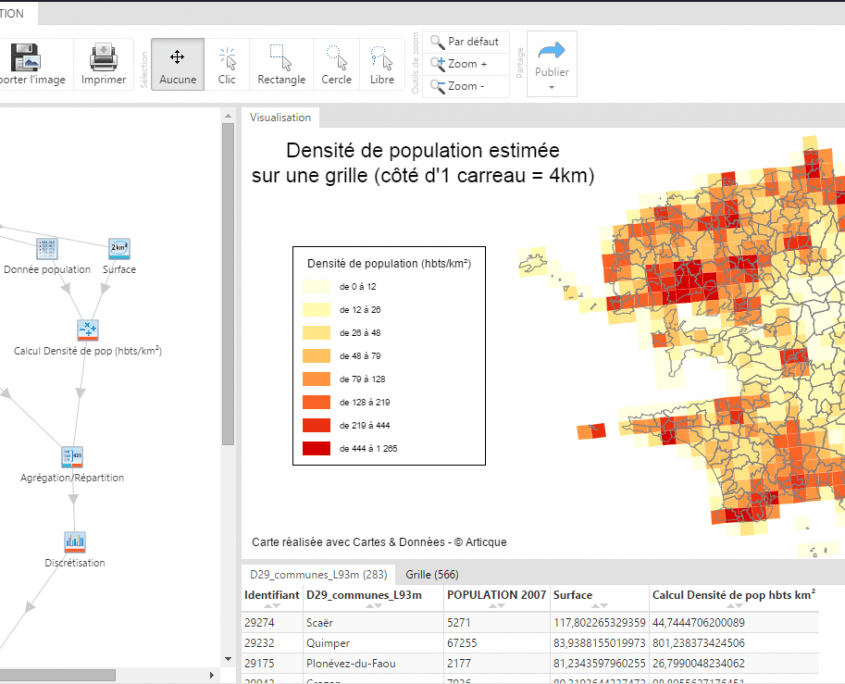Viewport: 845px width, 684px height.
Task: Switch to the Grille (566) tab
Action: (432, 575)
